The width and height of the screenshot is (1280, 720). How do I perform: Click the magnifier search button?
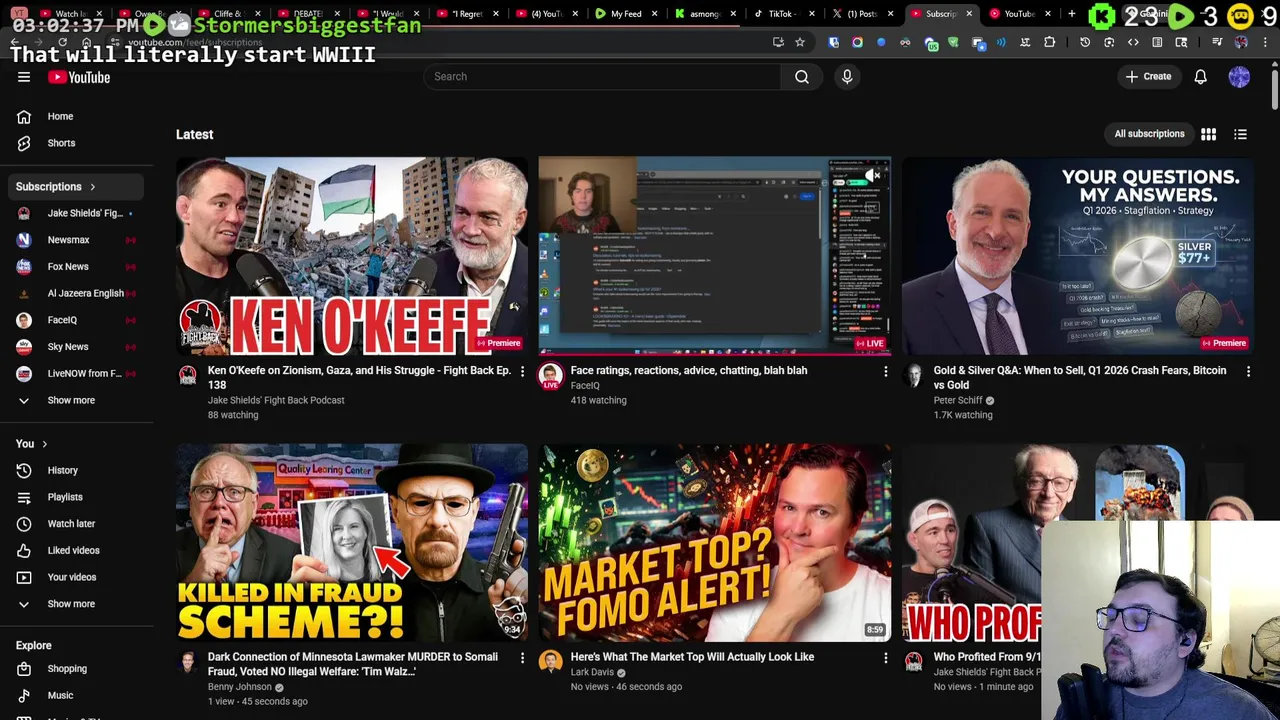pyautogui.click(x=802, y=76)
